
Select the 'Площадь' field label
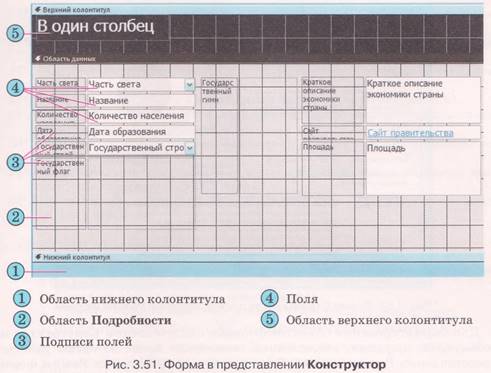pyautogui.click(x=332, y=147)
